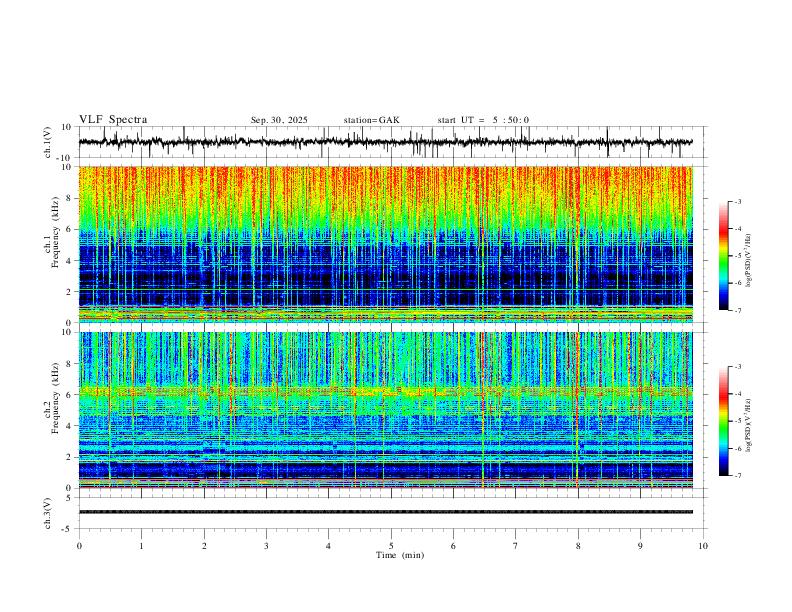Click the '8' time axis tick label
Viewport: 792px width, 612px height.
(578, 546)
